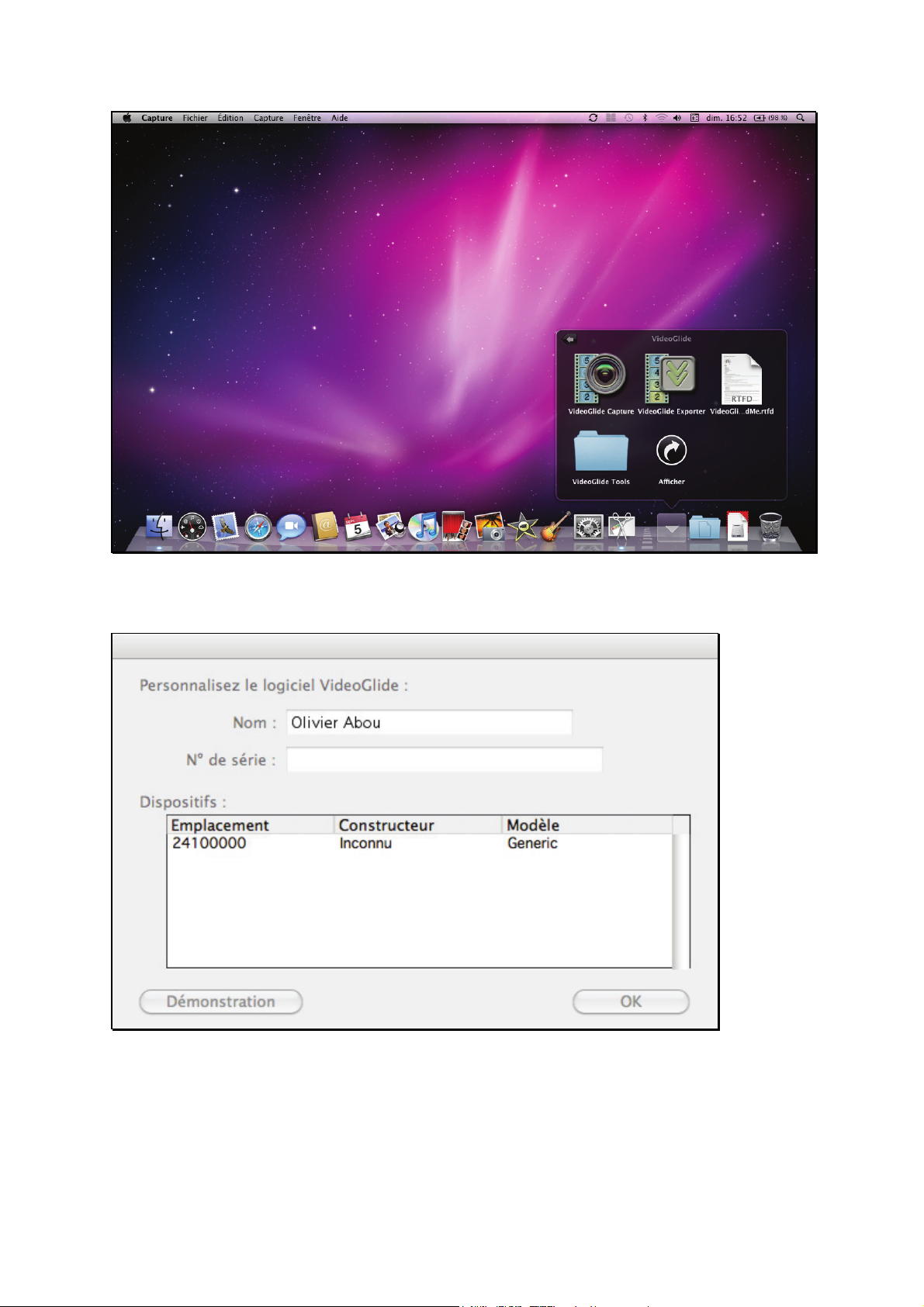Open iCal in the Dock
This screenshot has width=924, height=1307.
click(x=358, y=527)
